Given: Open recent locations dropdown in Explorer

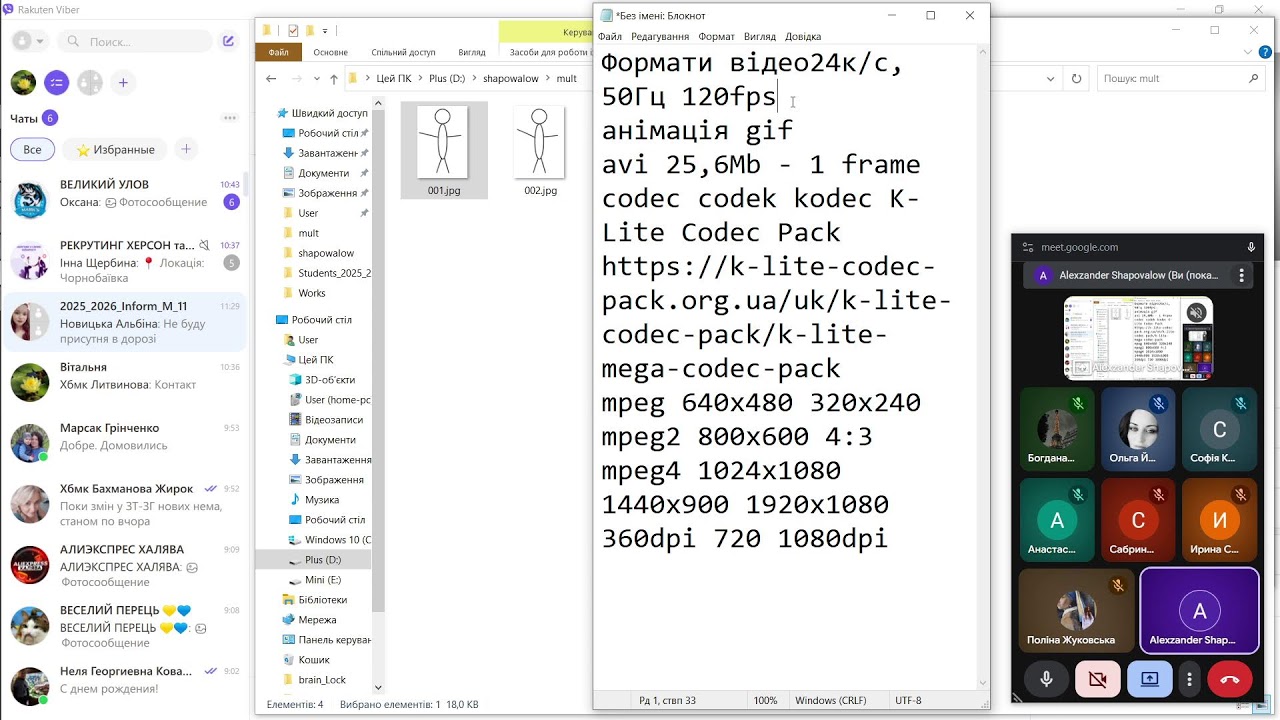Looking at the screenshot, I should (x=317, y=78).
